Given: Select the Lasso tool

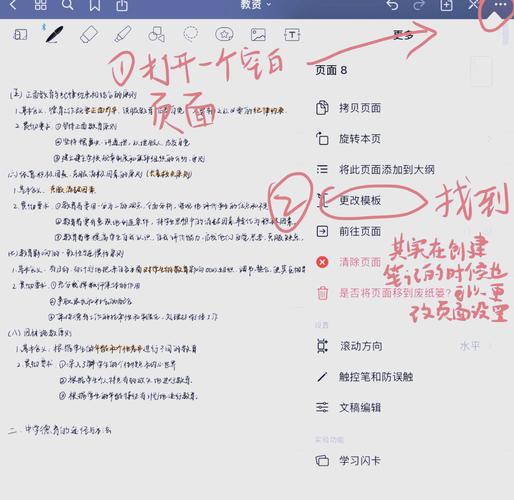Looking at the screenshot, I should click(191, 34).
